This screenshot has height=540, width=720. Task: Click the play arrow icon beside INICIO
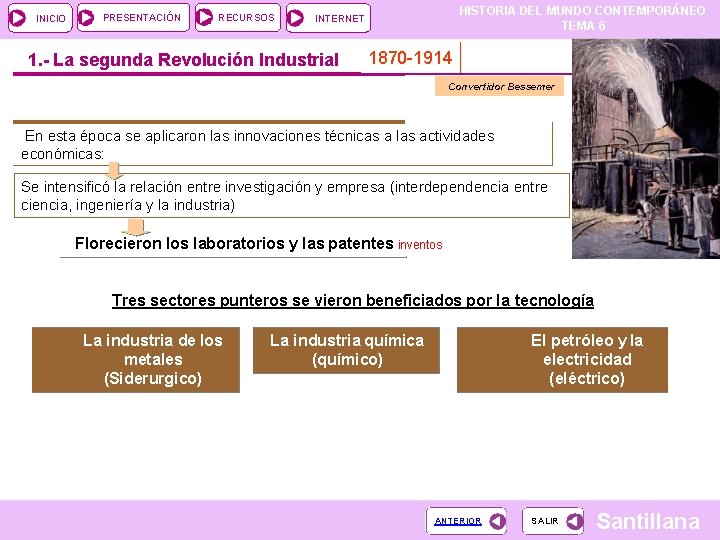(18, 18)
